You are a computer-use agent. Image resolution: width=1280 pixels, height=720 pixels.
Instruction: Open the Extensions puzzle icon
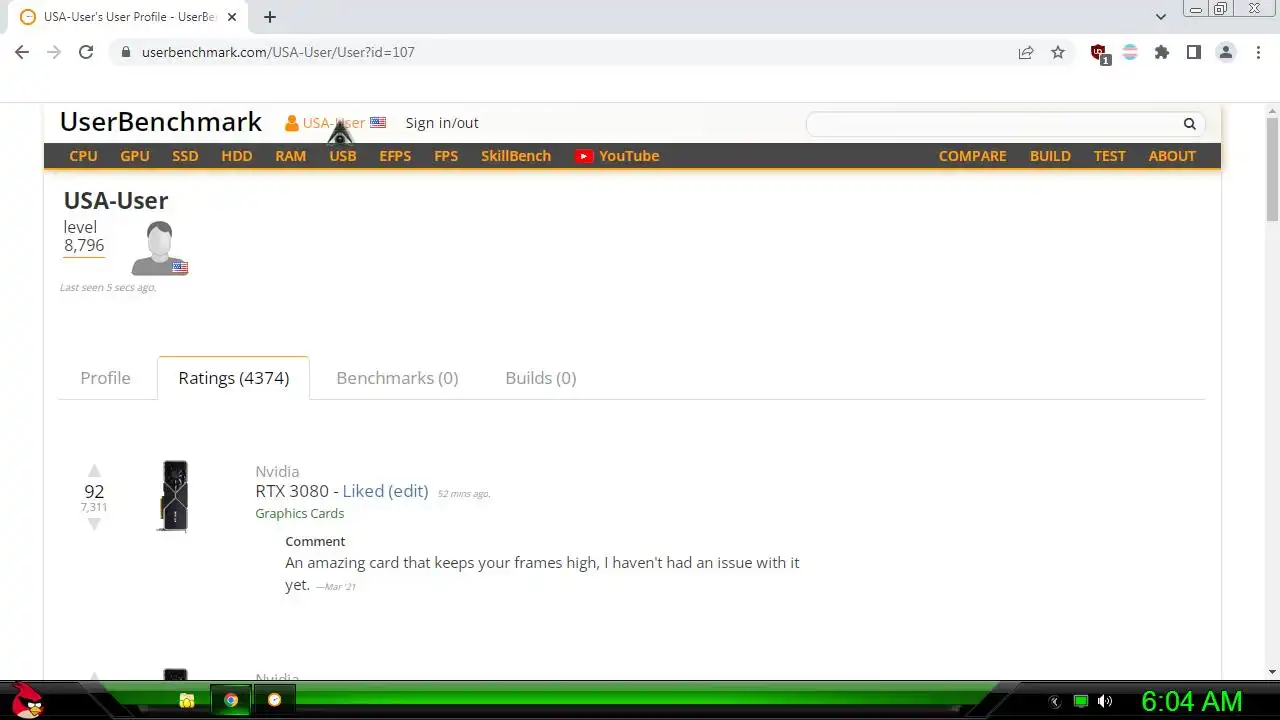(1162, 52)
